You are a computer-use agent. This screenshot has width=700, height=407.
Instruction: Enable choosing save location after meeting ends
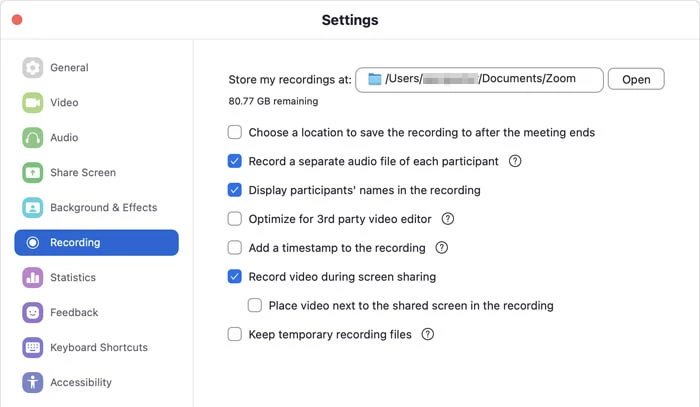coord(235,132)
